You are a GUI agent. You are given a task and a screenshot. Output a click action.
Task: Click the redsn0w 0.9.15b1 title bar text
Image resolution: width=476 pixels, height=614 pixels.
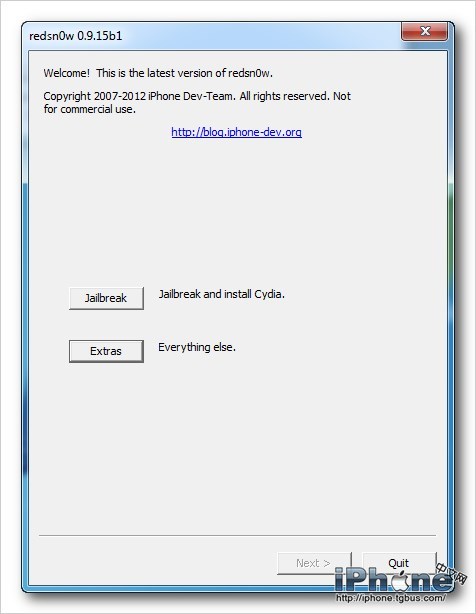point(76,36)
